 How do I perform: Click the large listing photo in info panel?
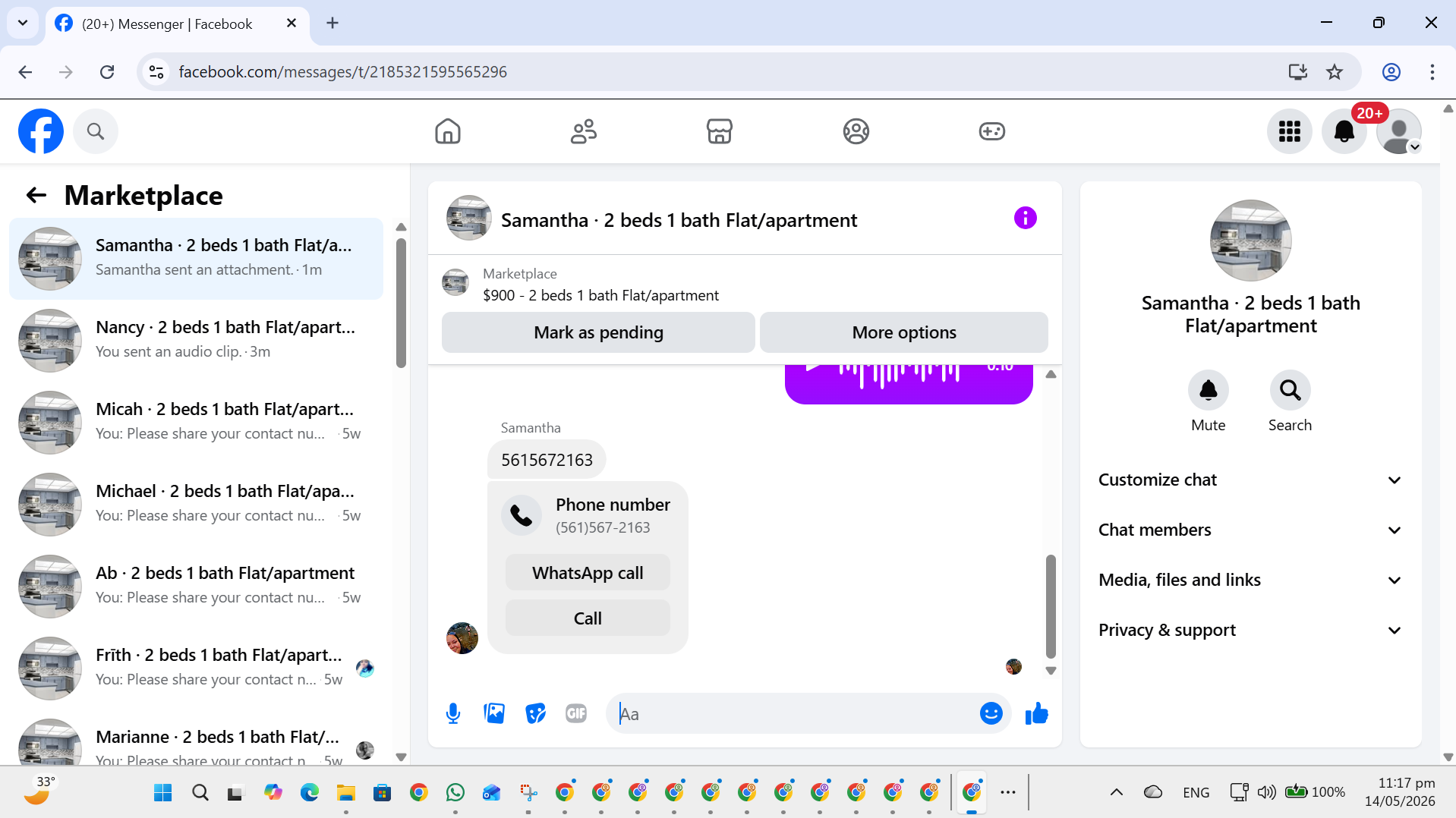[x=1251, y=241]
